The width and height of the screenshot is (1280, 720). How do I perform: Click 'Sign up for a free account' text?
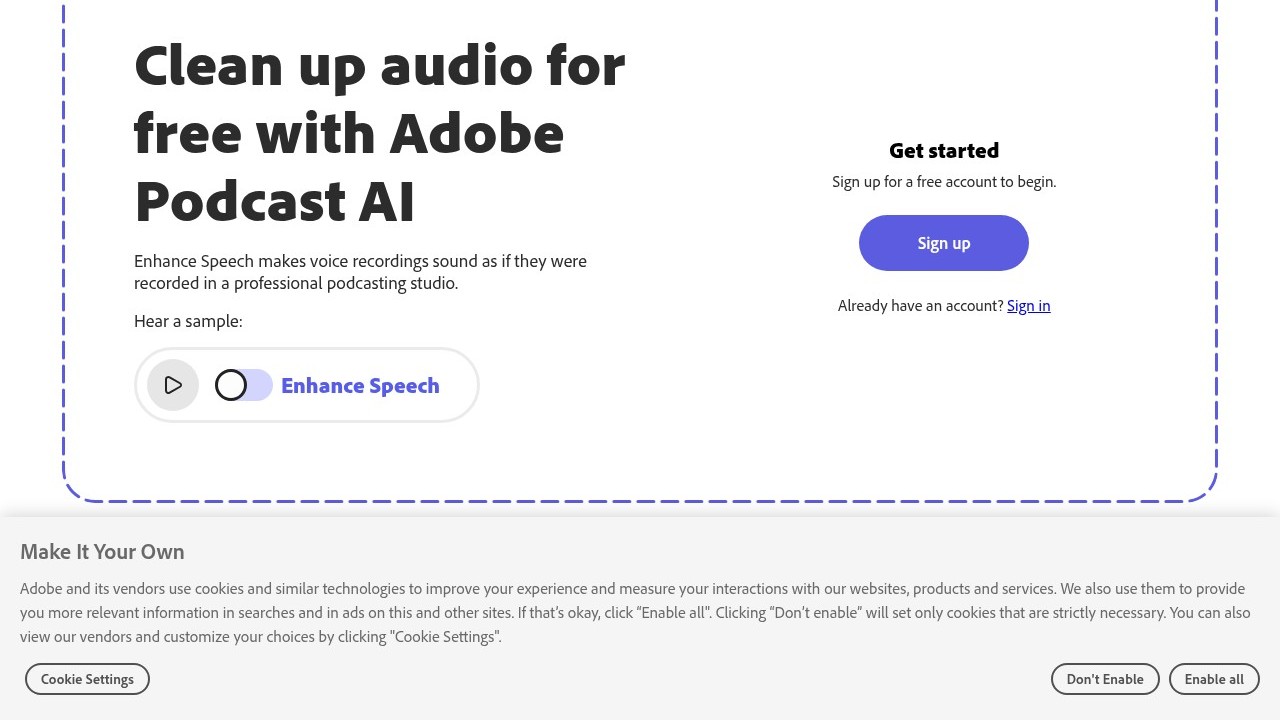point(943,182)
